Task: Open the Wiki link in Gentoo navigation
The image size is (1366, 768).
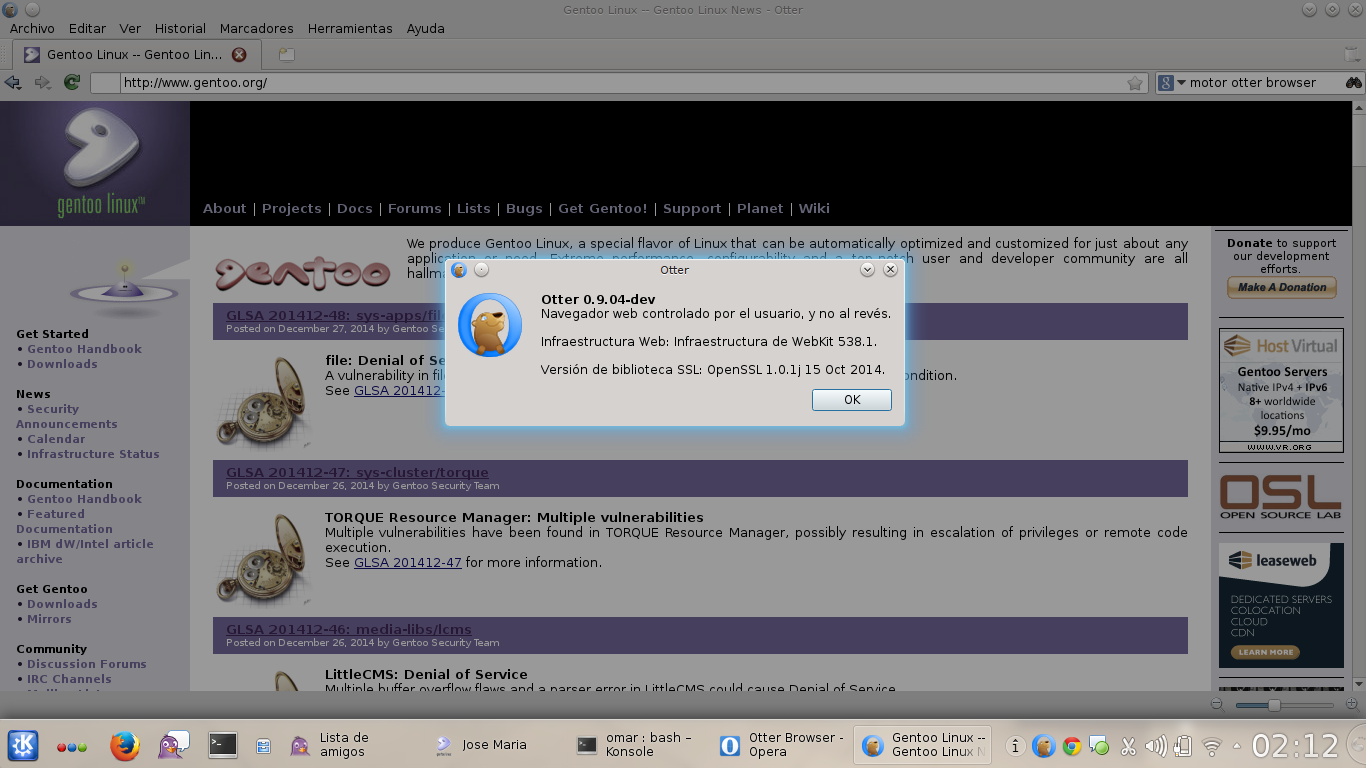Action: point(814,208)
